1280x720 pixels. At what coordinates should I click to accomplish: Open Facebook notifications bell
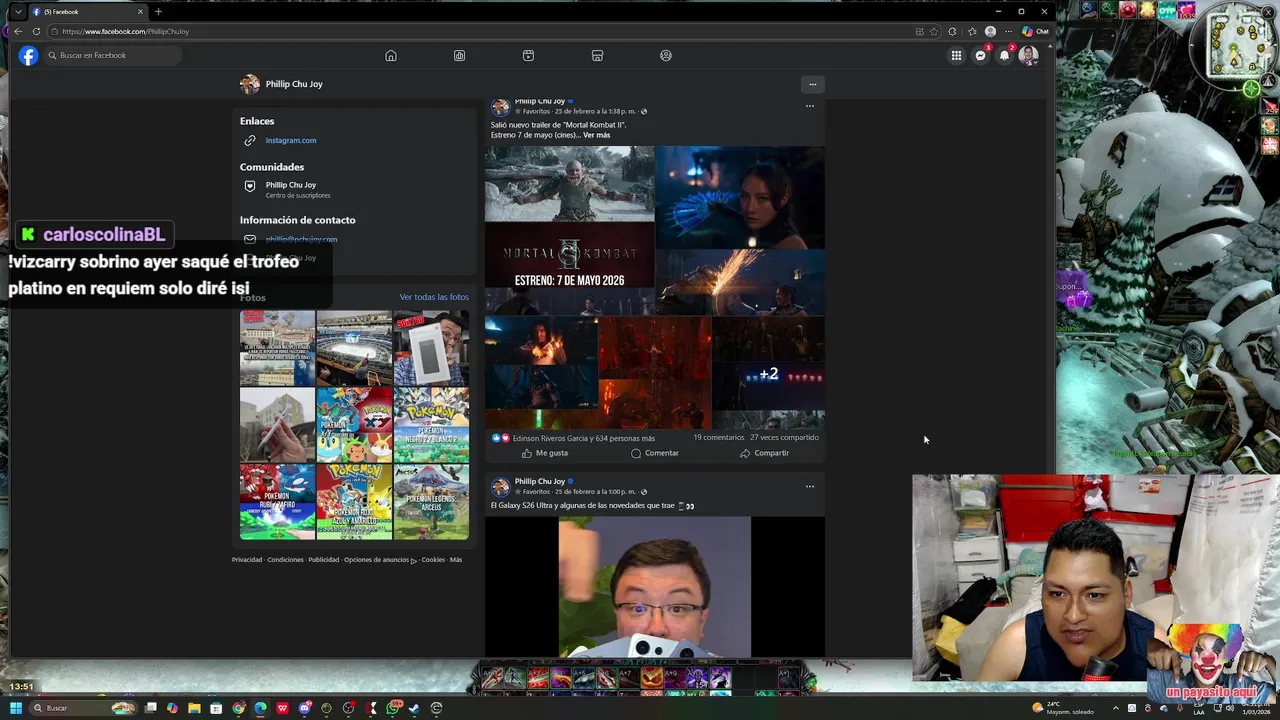click(1005, 55)
